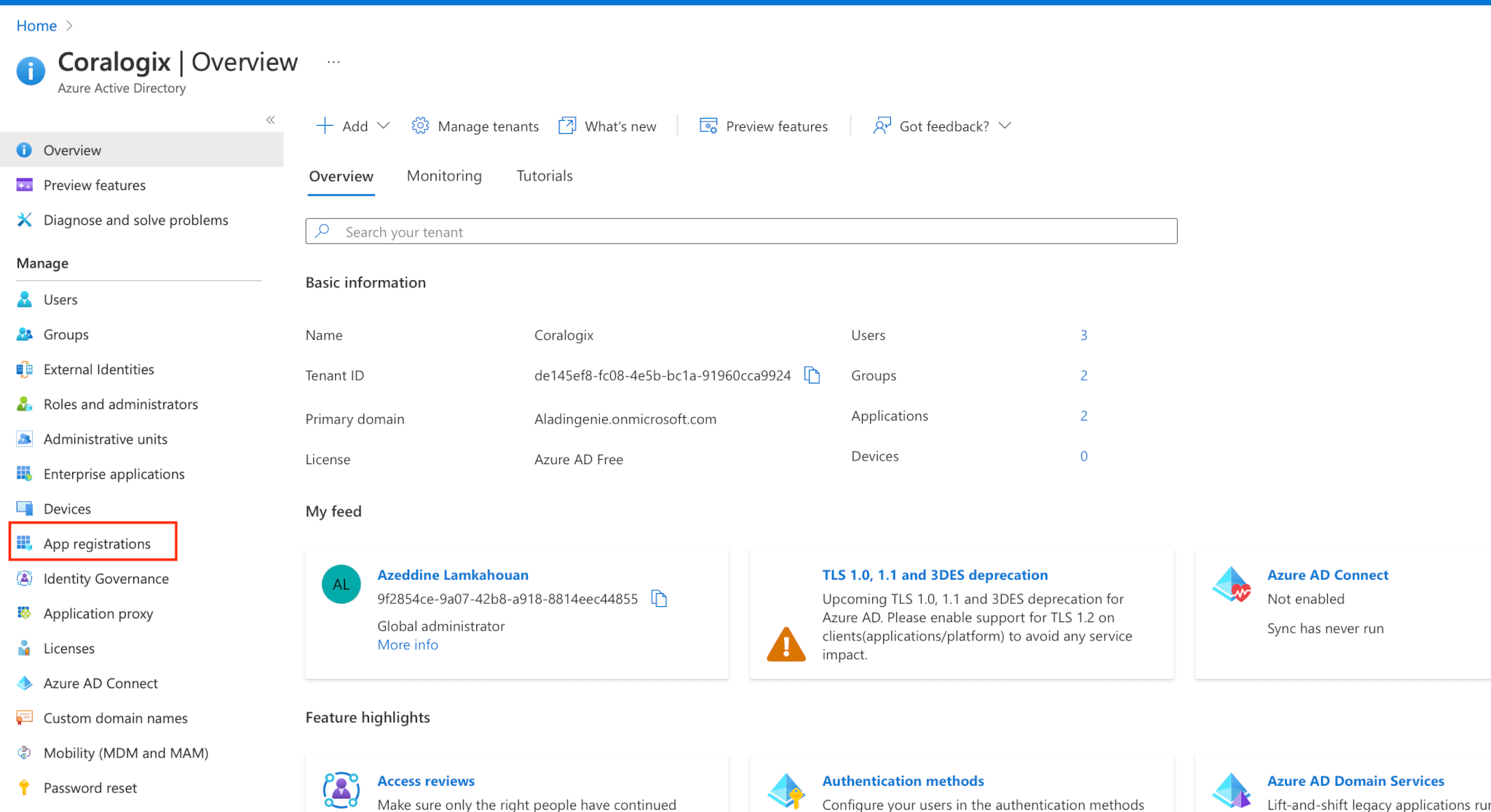Copy Azeddine Lamkahouan's object ID
This screenshot has width=1491, height=812.
(659, 599)
